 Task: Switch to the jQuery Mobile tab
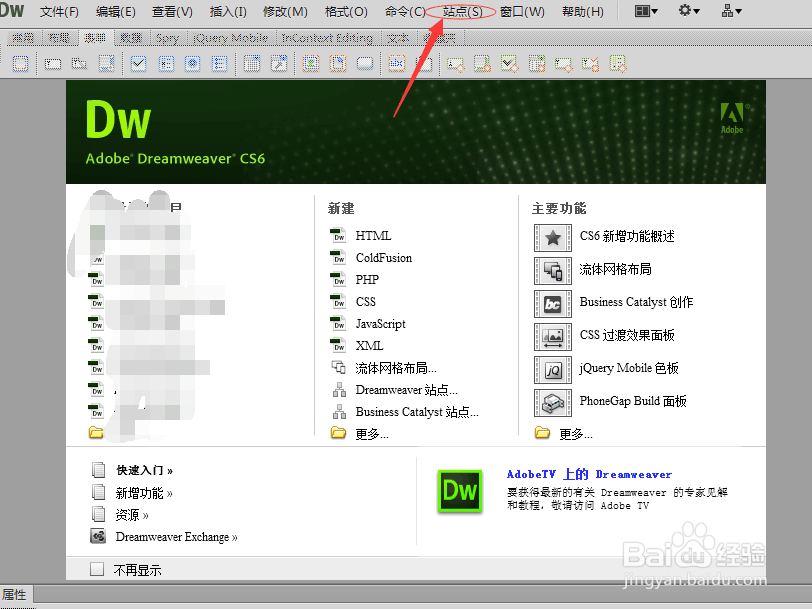pos(230,38)
